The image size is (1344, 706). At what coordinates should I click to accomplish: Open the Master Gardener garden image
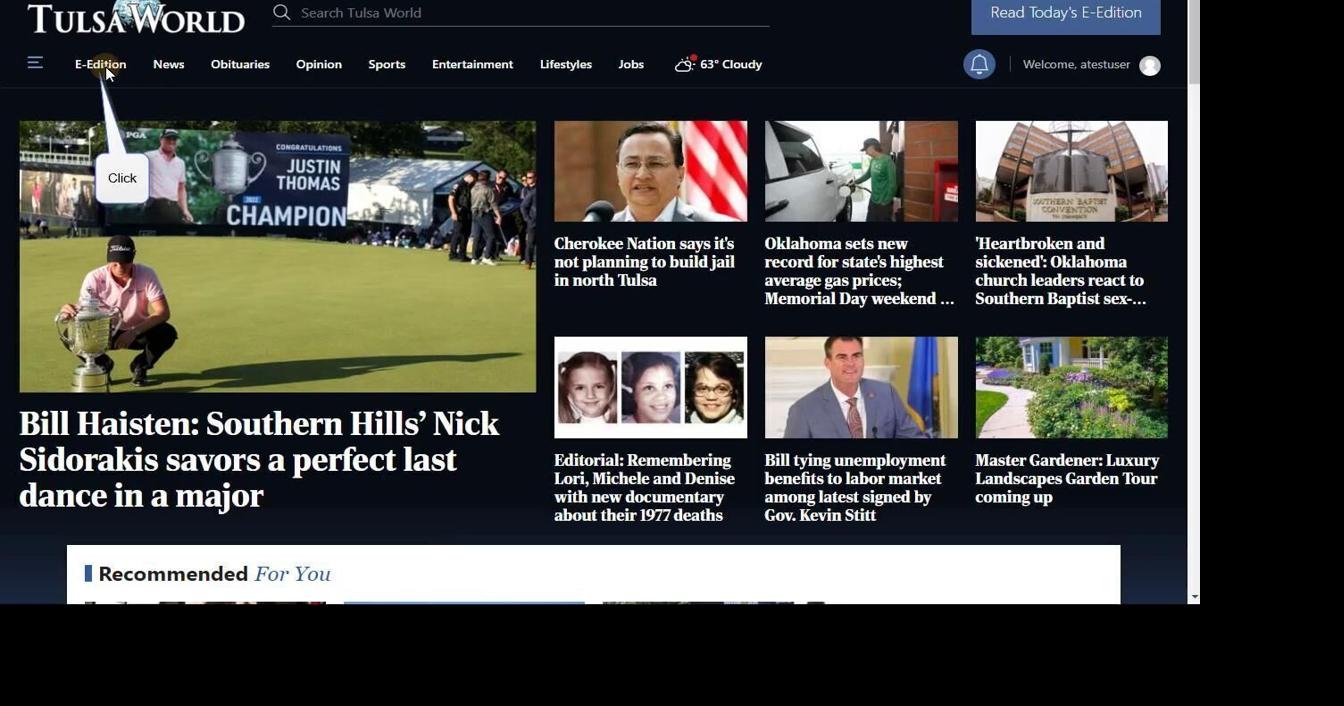click(1071, 387)
